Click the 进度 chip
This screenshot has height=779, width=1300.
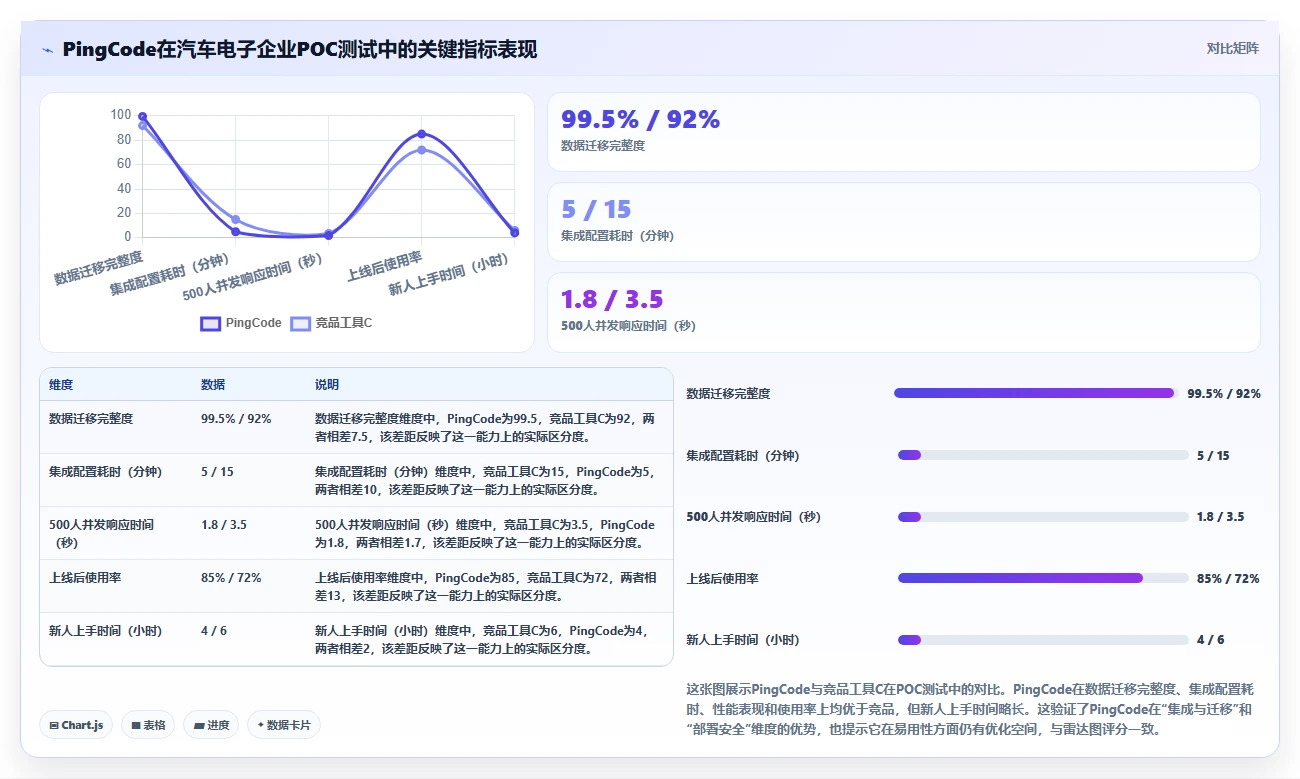[211, 725]
